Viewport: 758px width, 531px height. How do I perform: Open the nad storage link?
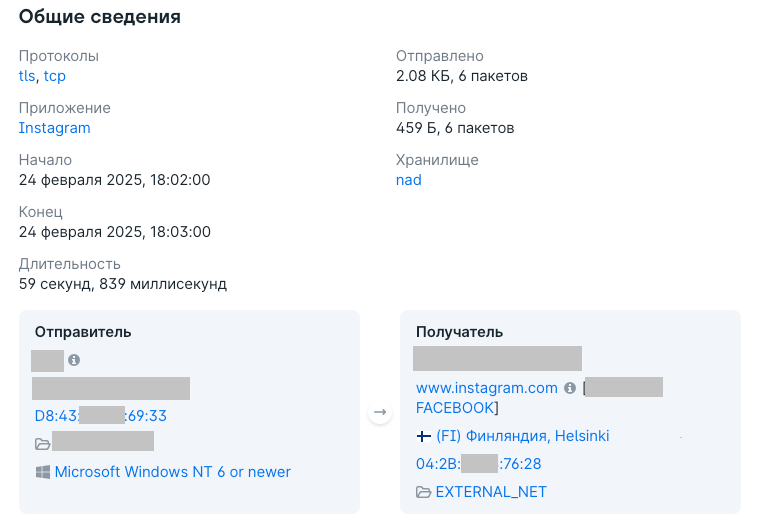pyautogui.click(x=408, y=180)
